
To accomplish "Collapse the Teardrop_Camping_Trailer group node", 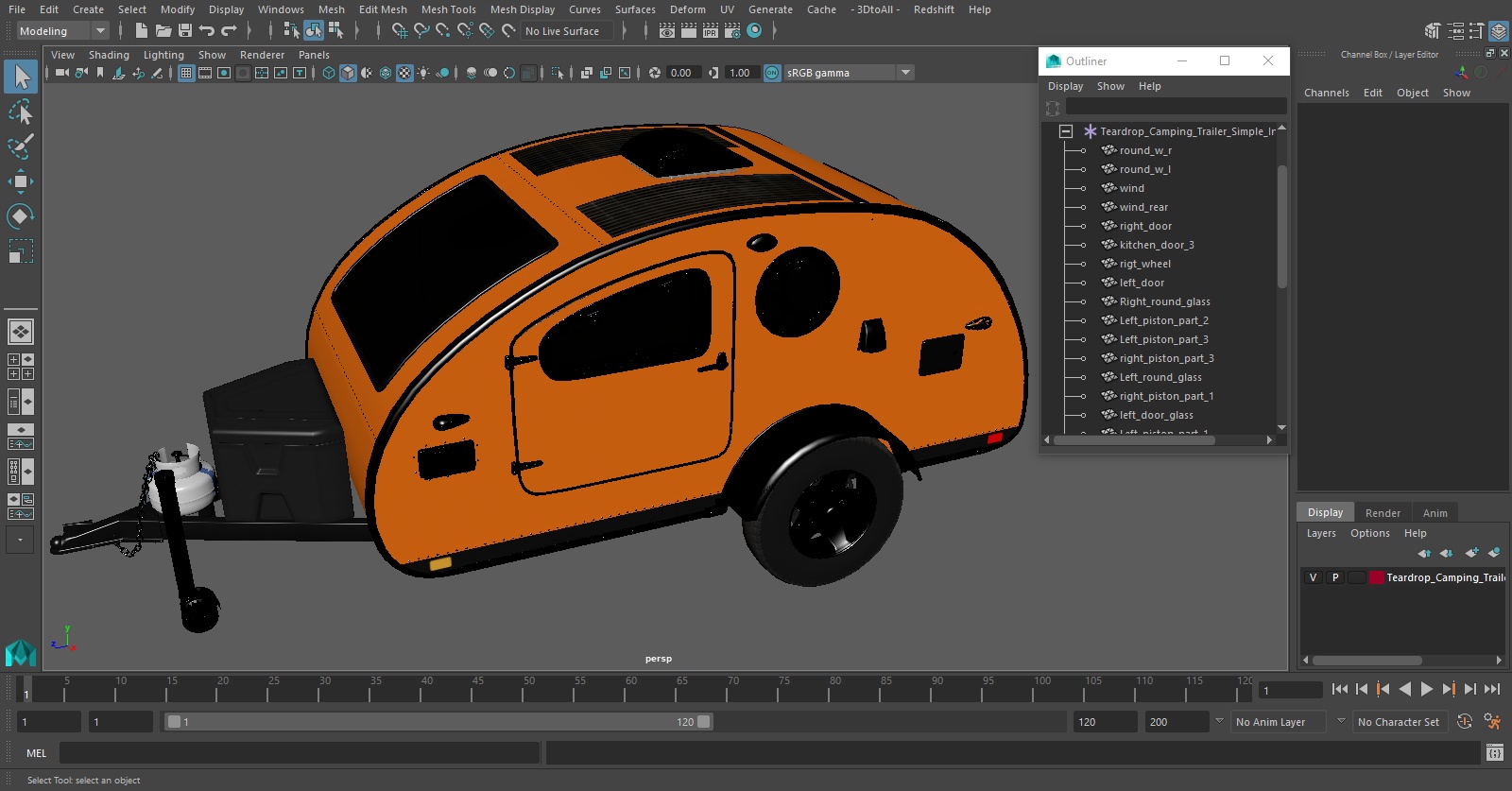I will (x=1066, y=131).
